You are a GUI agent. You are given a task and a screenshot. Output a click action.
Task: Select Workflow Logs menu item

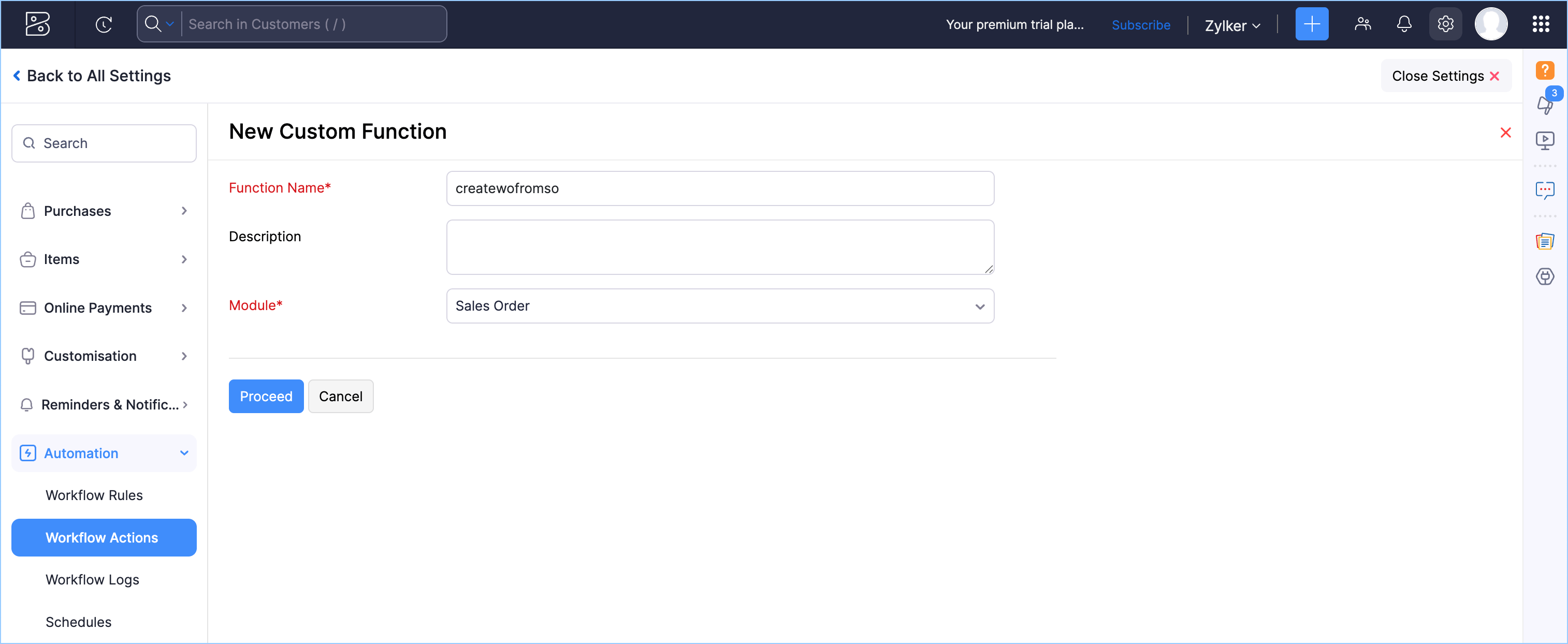point(92,579)
